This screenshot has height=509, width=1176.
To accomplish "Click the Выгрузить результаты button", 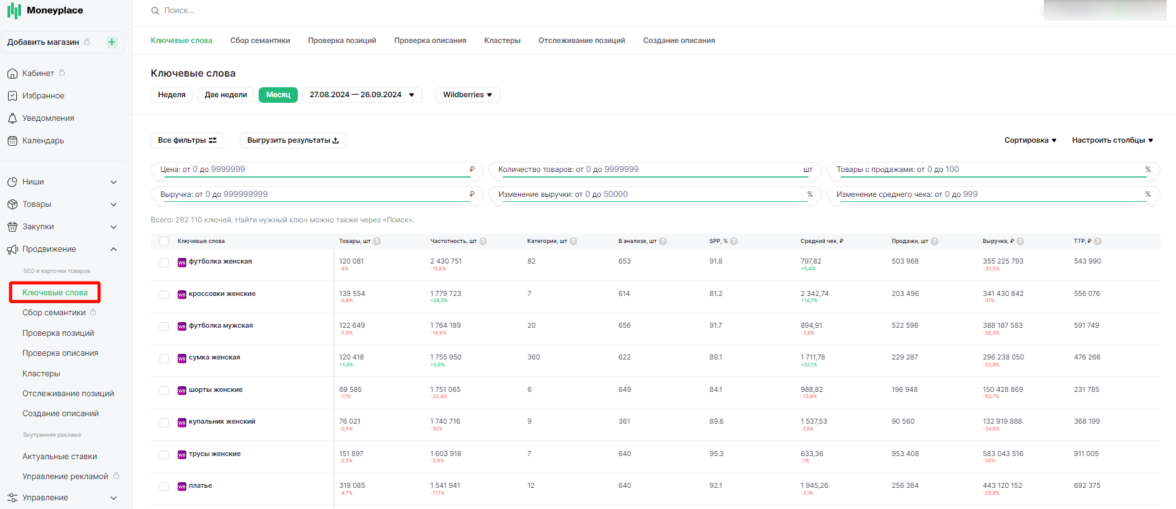I will coord(294,141).
